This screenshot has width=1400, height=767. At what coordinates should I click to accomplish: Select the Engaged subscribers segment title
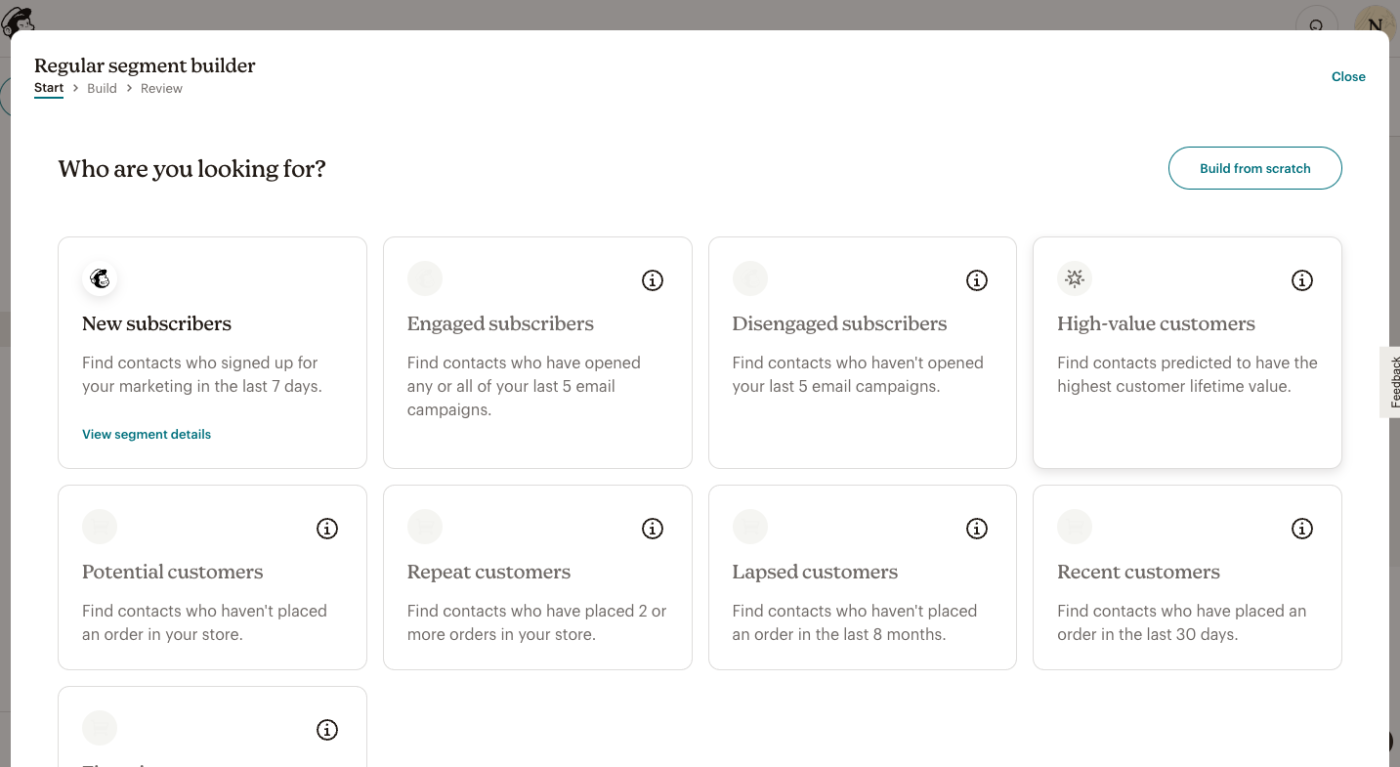pyautogui.click(x=500, y=324)
